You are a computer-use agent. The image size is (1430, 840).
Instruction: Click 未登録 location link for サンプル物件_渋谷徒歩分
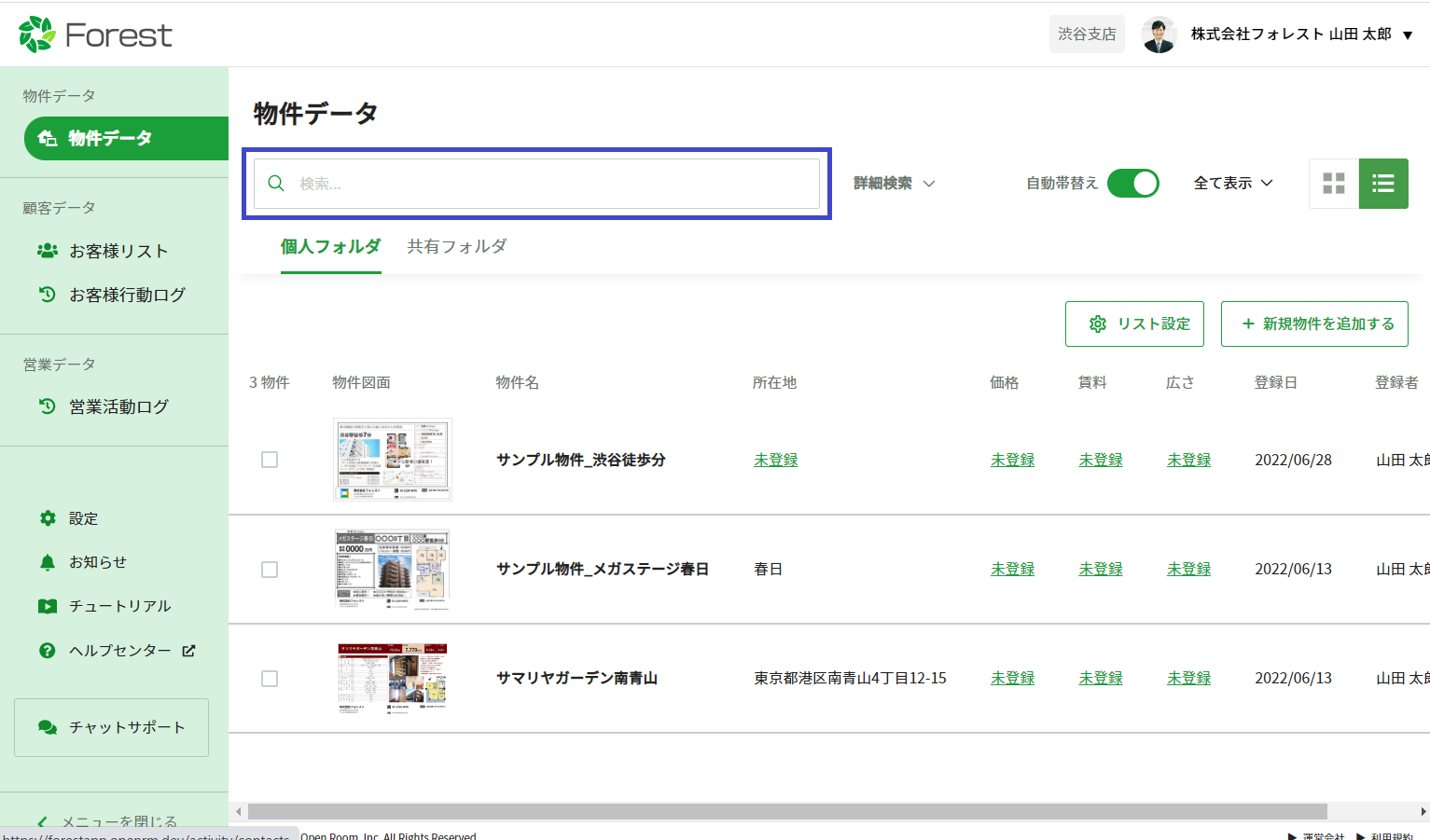(x=776, y=460)
